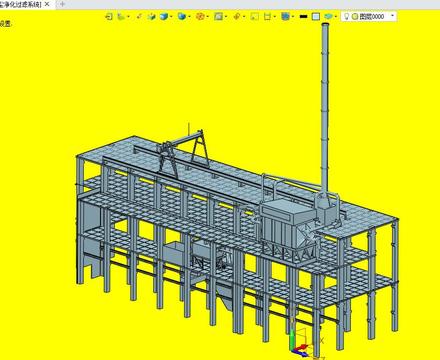Activate the orange orbit wheel icon
The width and height of the screenshot is (440, 360).
[x=200, y=16]
